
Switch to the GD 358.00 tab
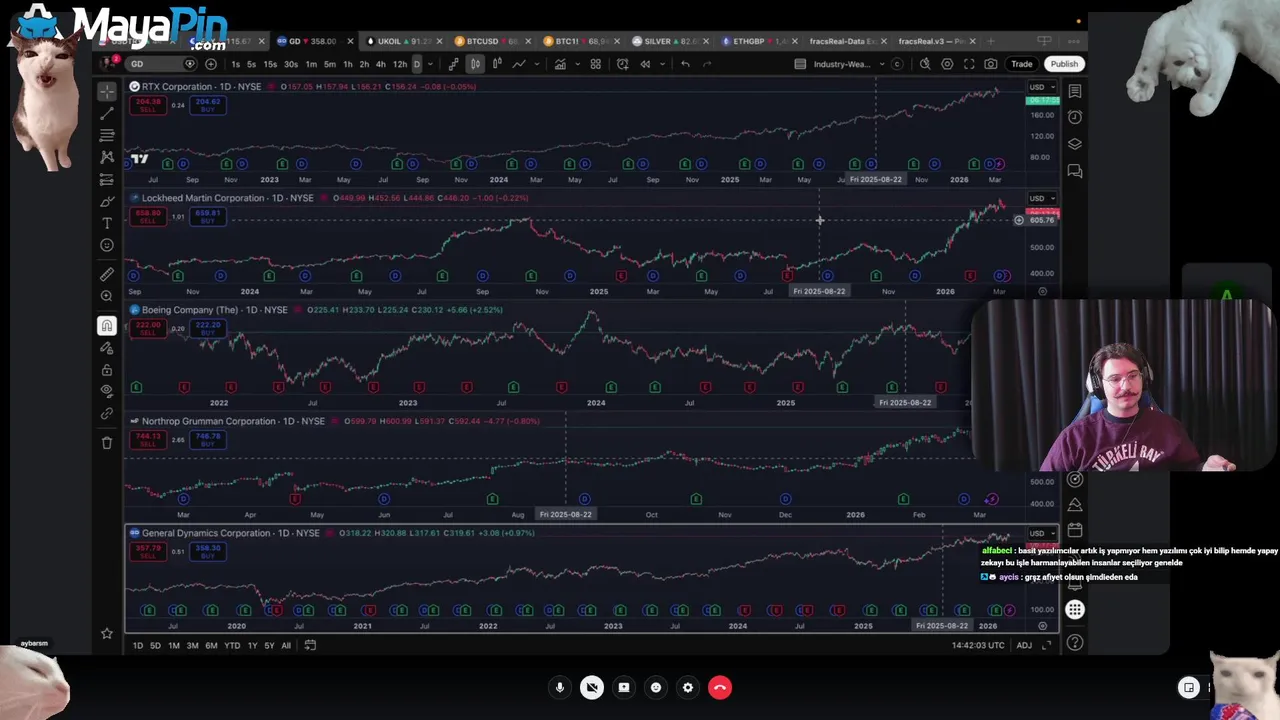[313, 41]
